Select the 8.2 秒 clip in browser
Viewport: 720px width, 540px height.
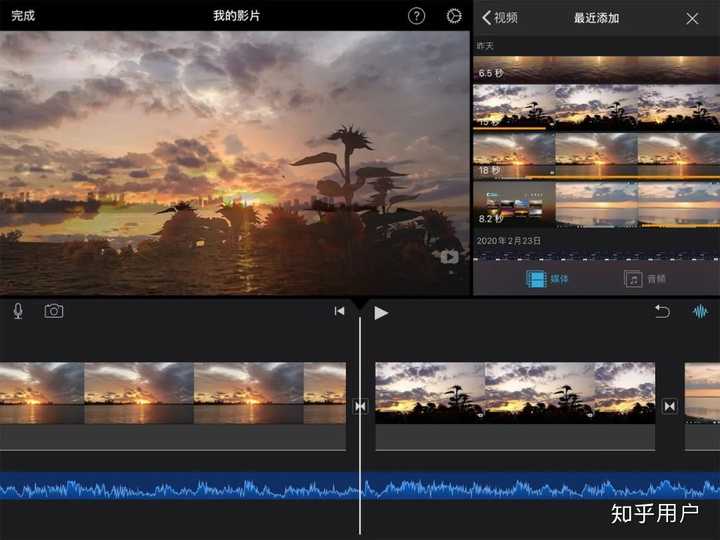(x=596, y=205)
